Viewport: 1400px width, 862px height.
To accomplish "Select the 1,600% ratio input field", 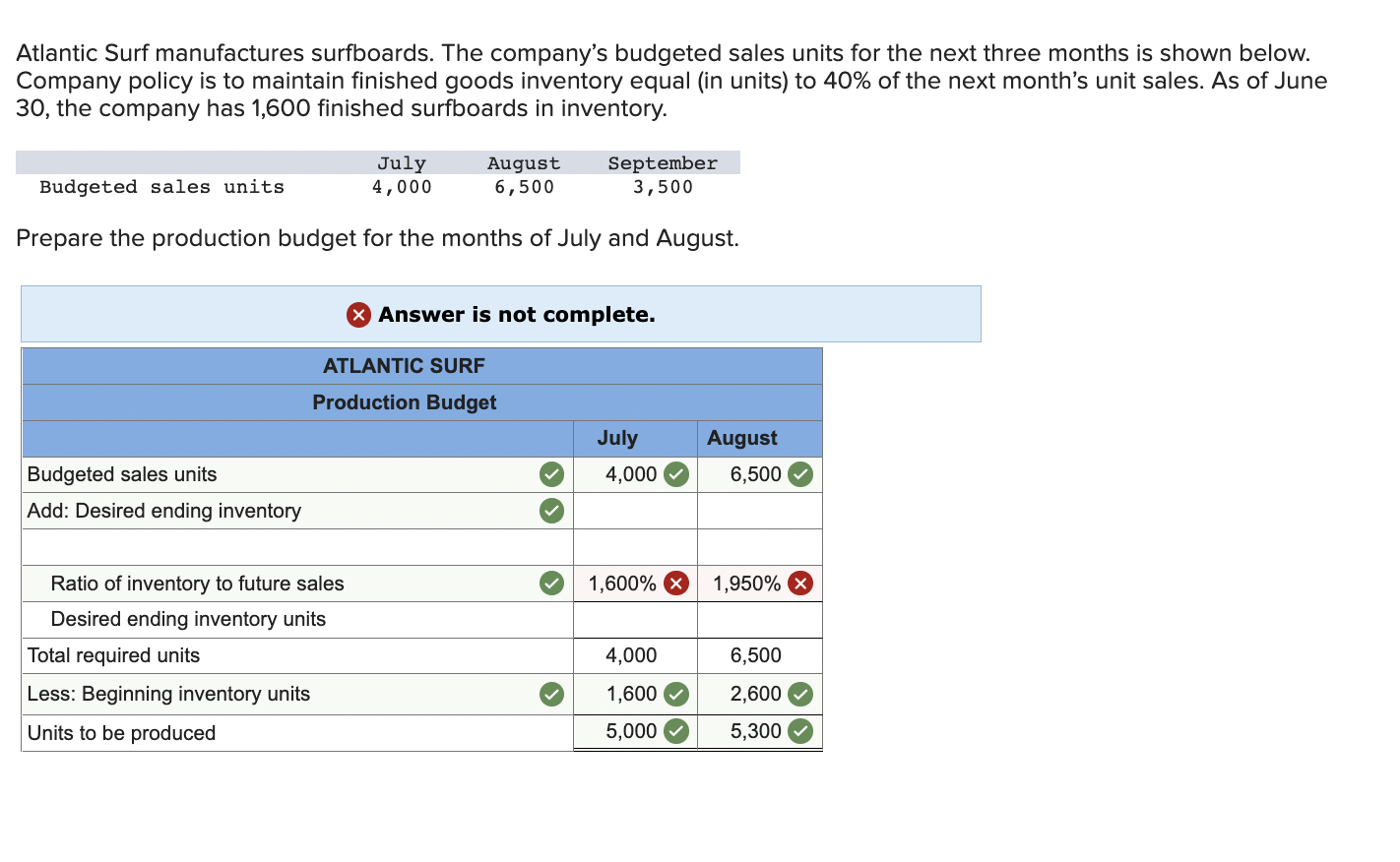I will (x=620, y=583).
